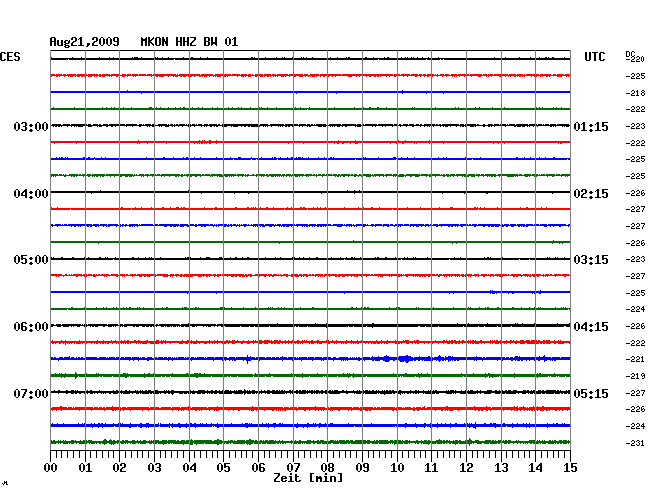
Task: Select the 05:00 local time label
Action: [31, 260]
